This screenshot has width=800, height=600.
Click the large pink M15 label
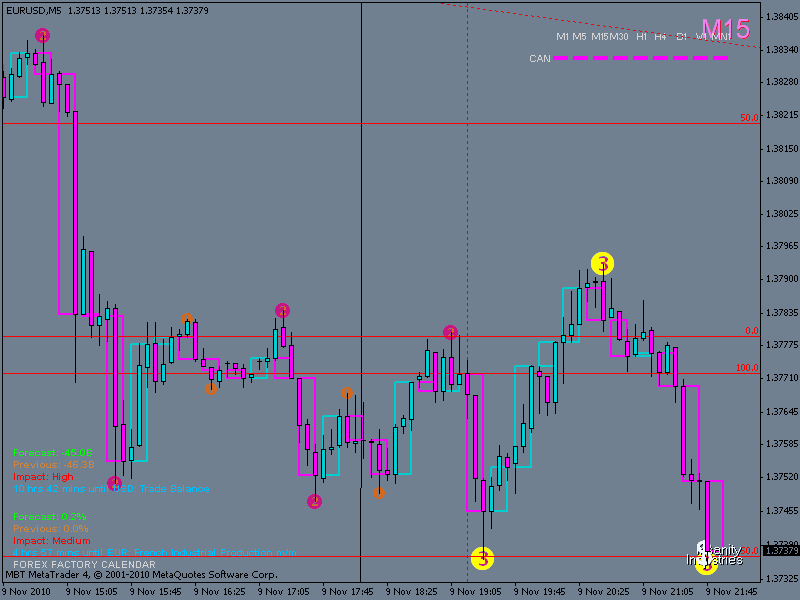tap(726, 29)
